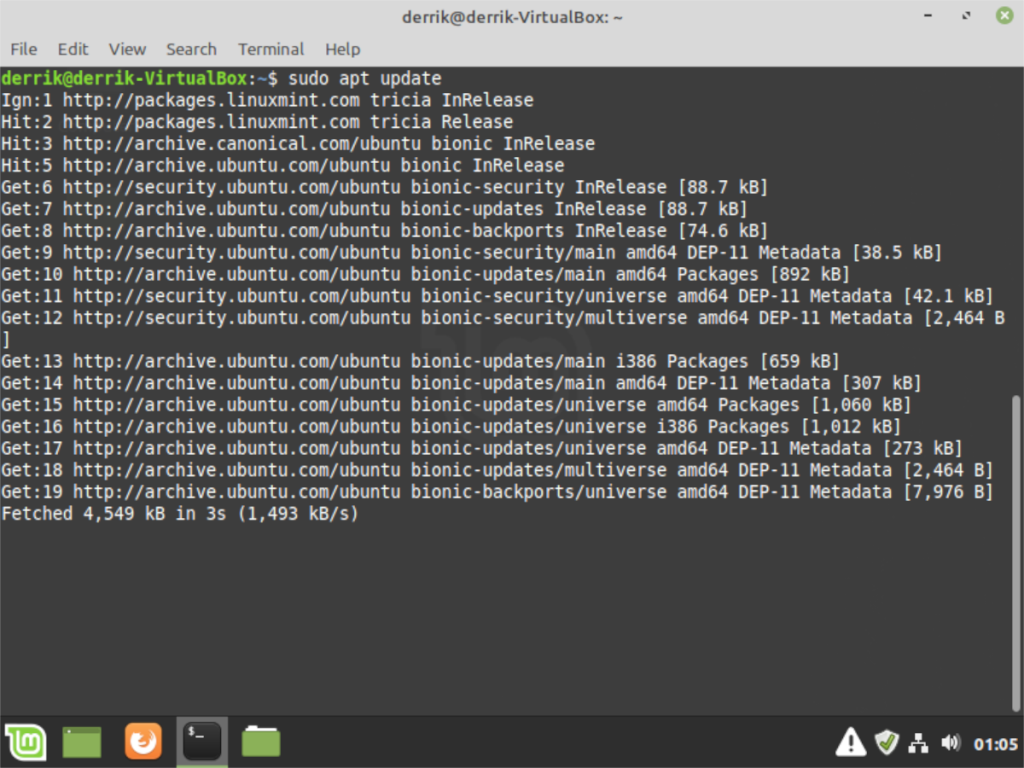Image resolution: width=1024 pixels, height=768 pixels.
Task: Open the Help menu
Action: pos(342,49)
